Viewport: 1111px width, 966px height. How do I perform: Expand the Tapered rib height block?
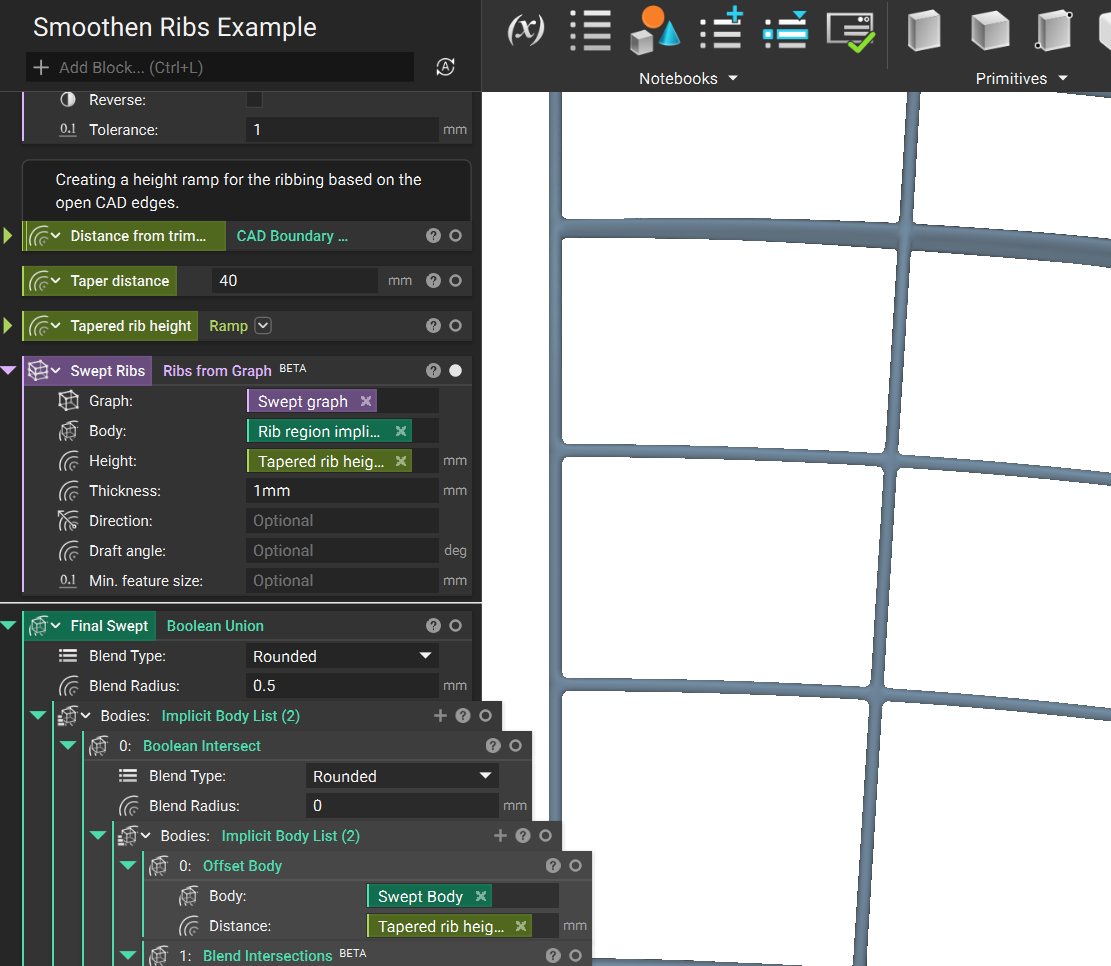[8, 326]
